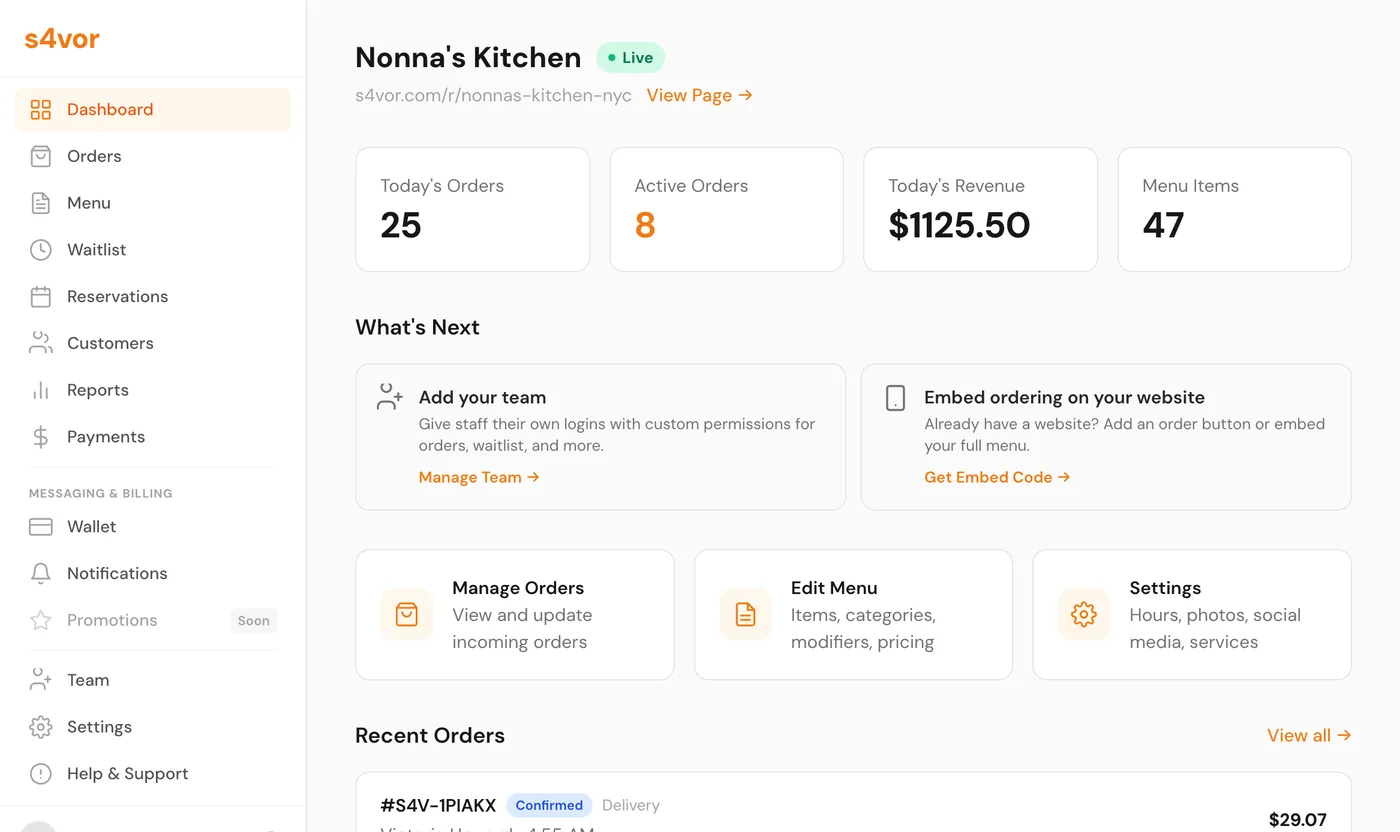Open Reports using the bar chart icon

pos(41,390)
